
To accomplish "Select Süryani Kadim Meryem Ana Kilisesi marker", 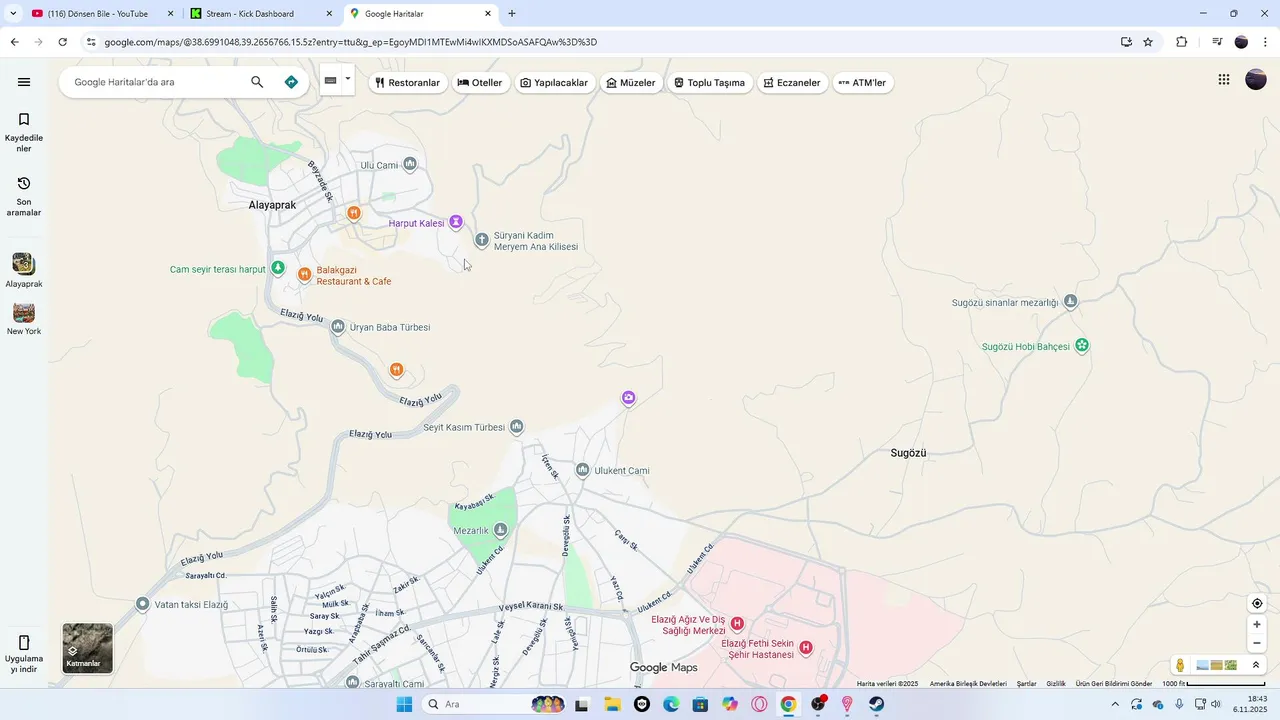I will 481,240.
